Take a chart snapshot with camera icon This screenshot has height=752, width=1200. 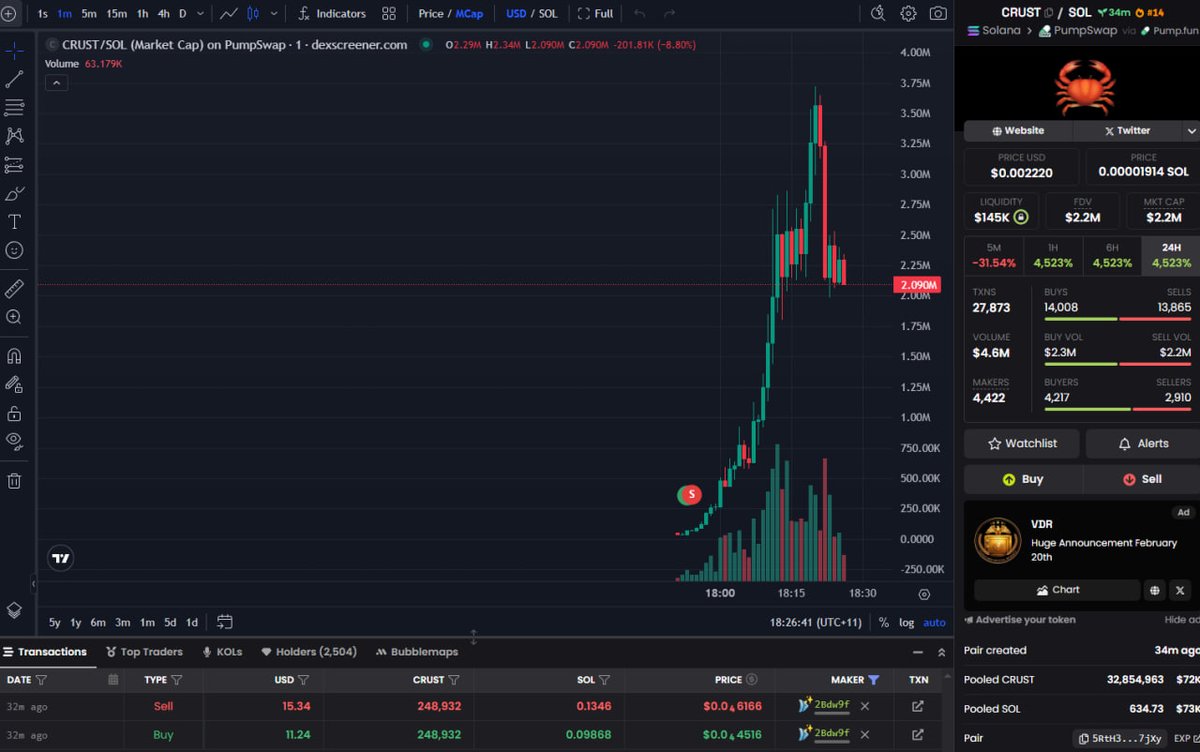(x=938, y=14)
